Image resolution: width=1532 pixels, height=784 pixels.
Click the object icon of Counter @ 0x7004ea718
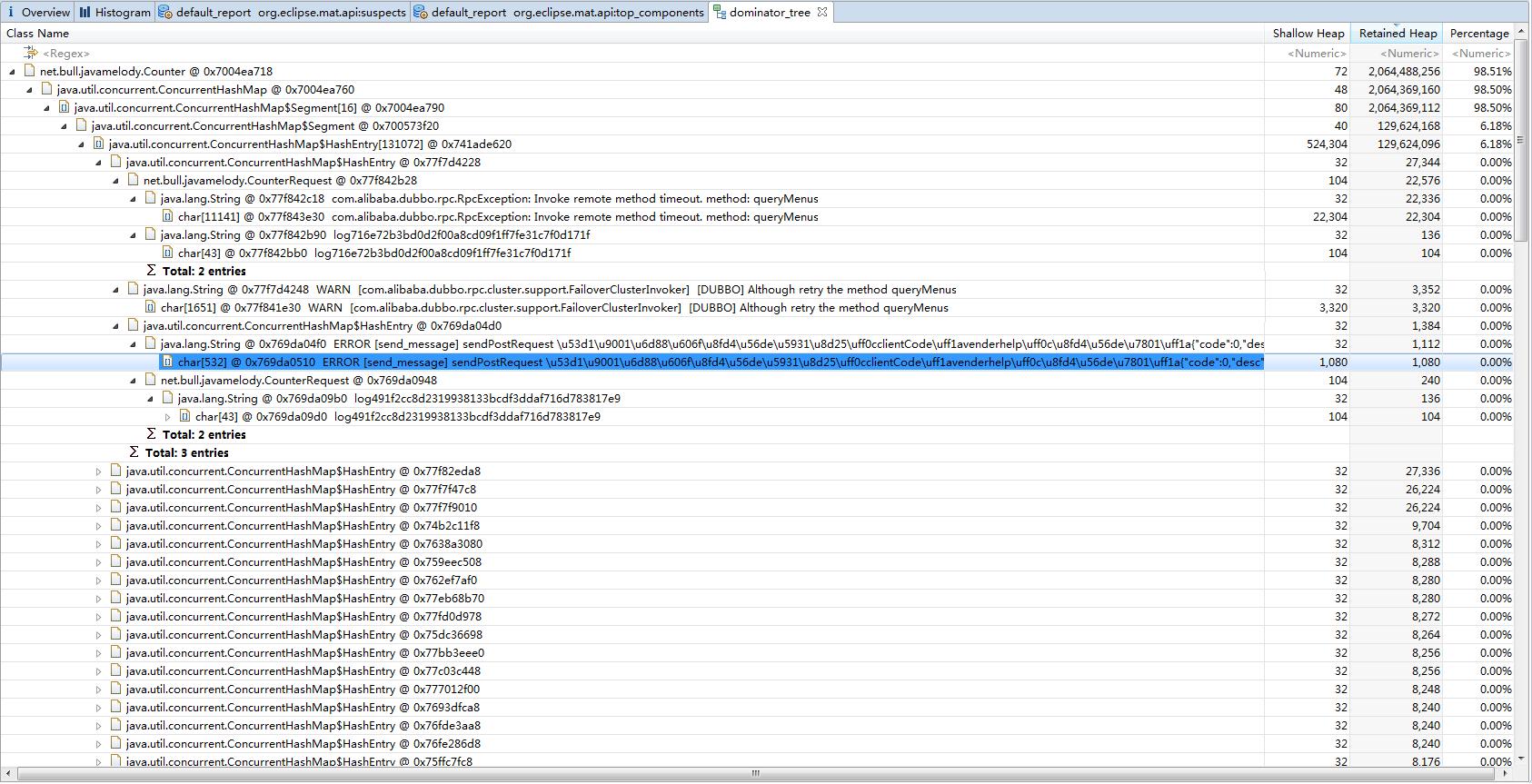tap(30, 71)
